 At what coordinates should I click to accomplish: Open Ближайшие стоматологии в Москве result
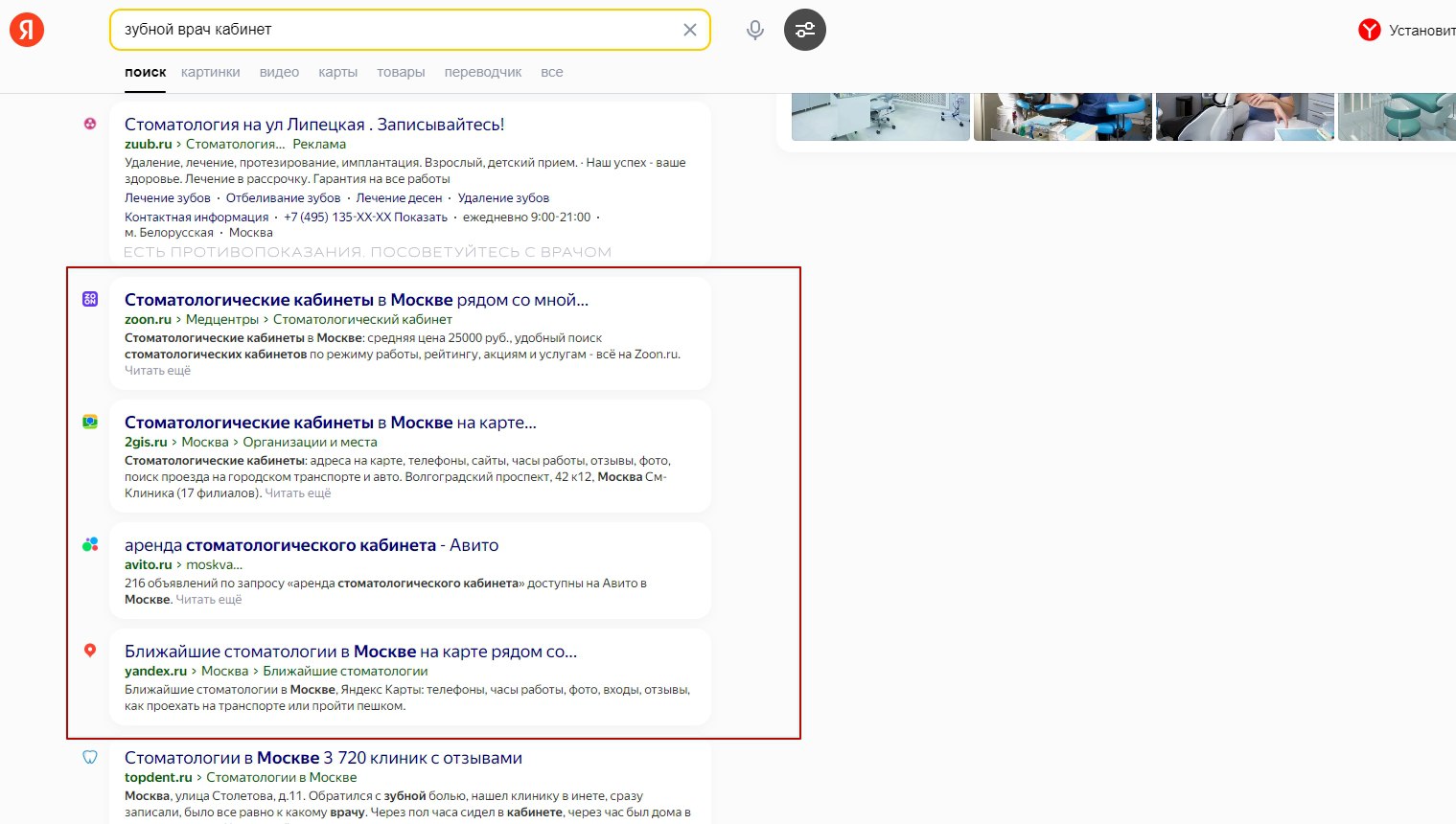coord(351,652)
